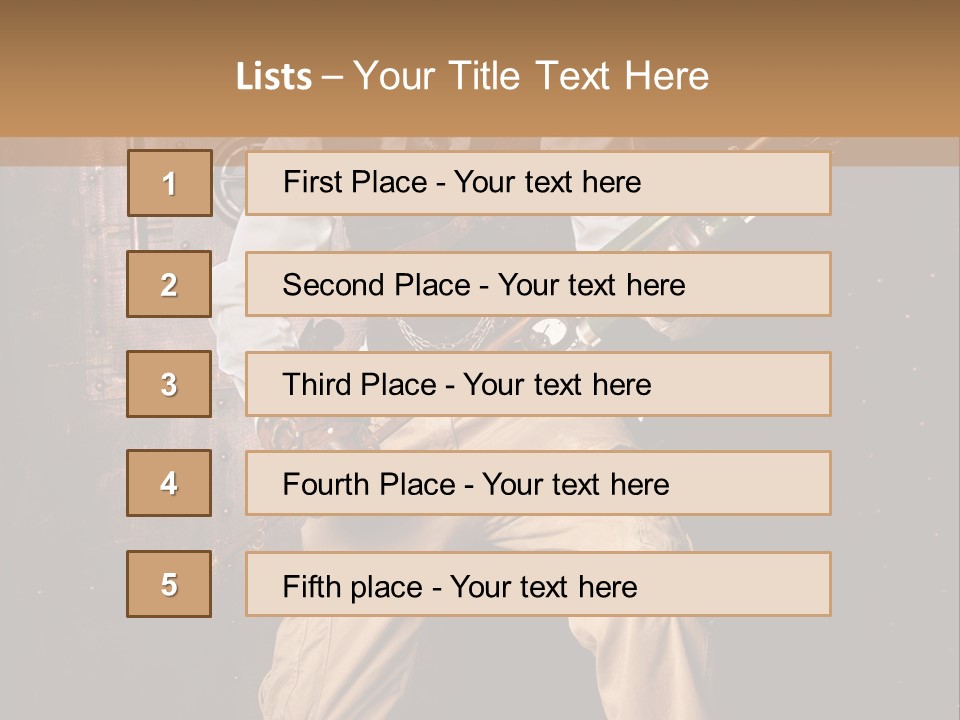
Task: Click 'Your text here' after First Place
Action: click(547, 182)
